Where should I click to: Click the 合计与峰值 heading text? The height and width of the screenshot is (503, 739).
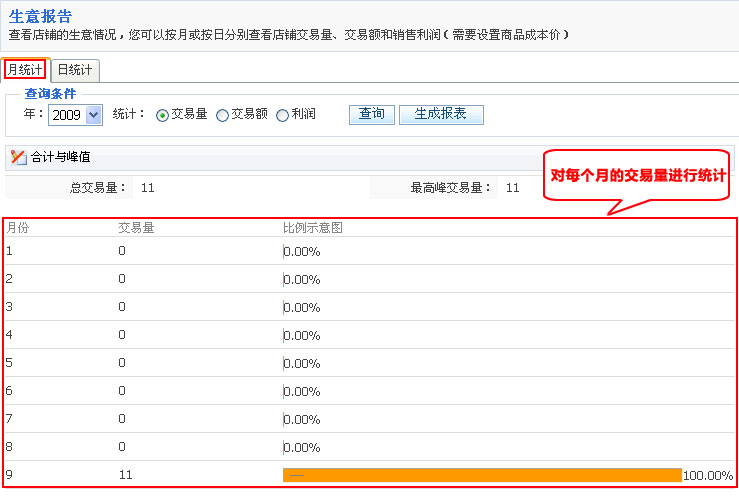[60, 157]
